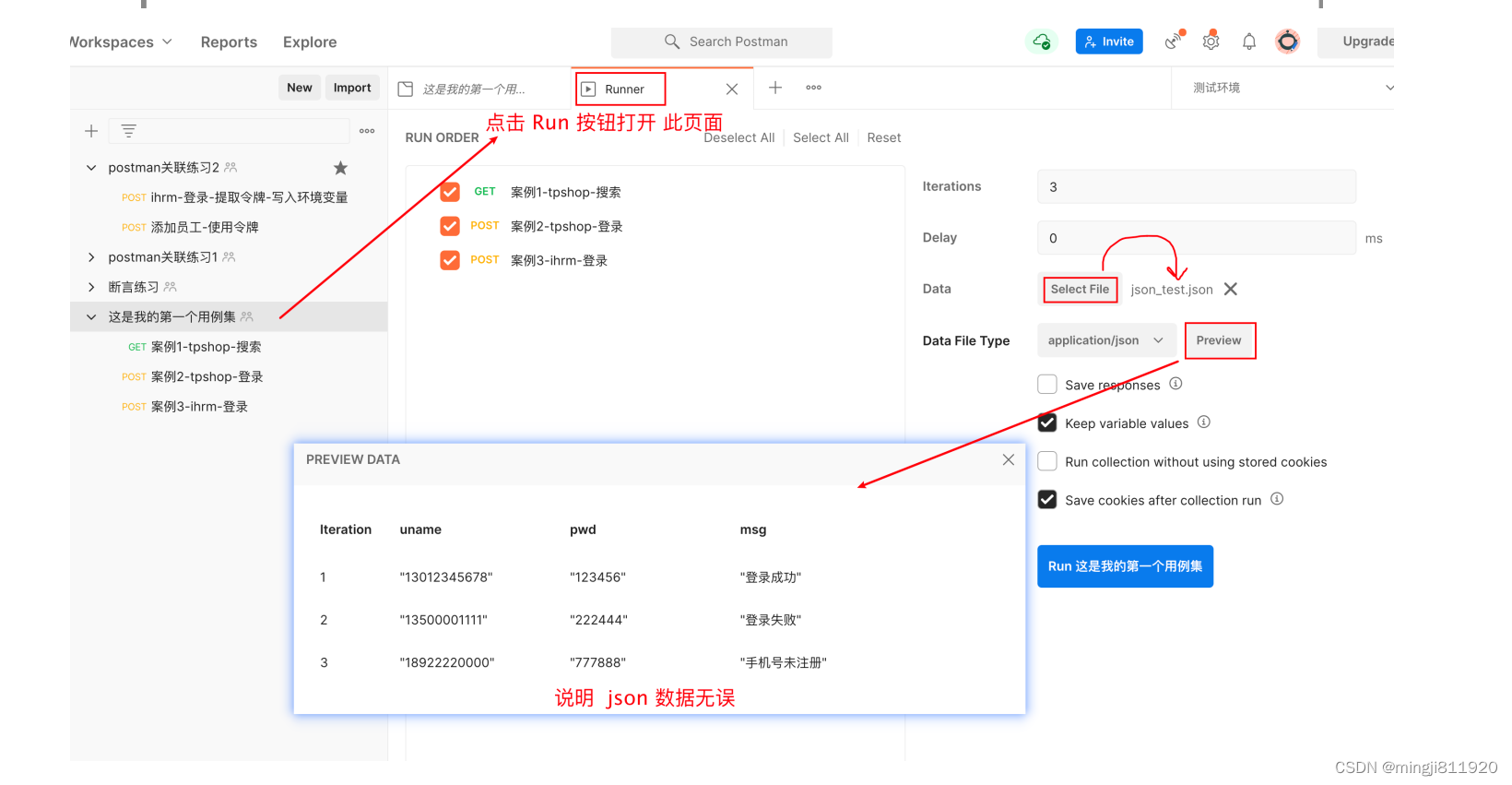Collapse 这是我的第一个用例集 collection
Image resolution: width=1512 pixels, height=785 pixels.
(91, 317)
